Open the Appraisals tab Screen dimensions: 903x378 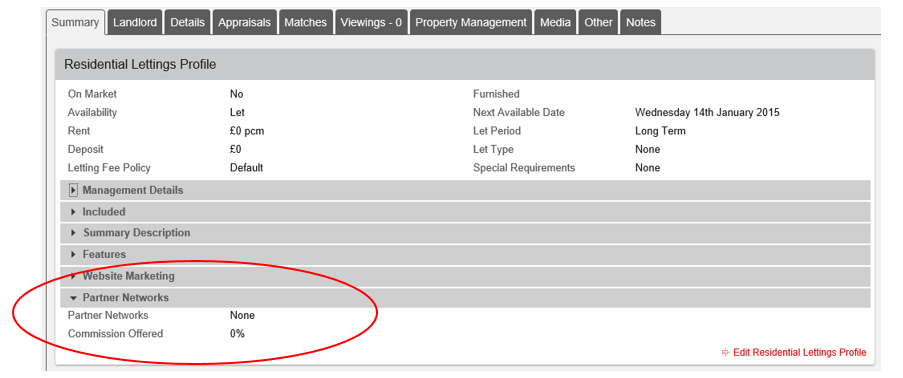point(245,22)
